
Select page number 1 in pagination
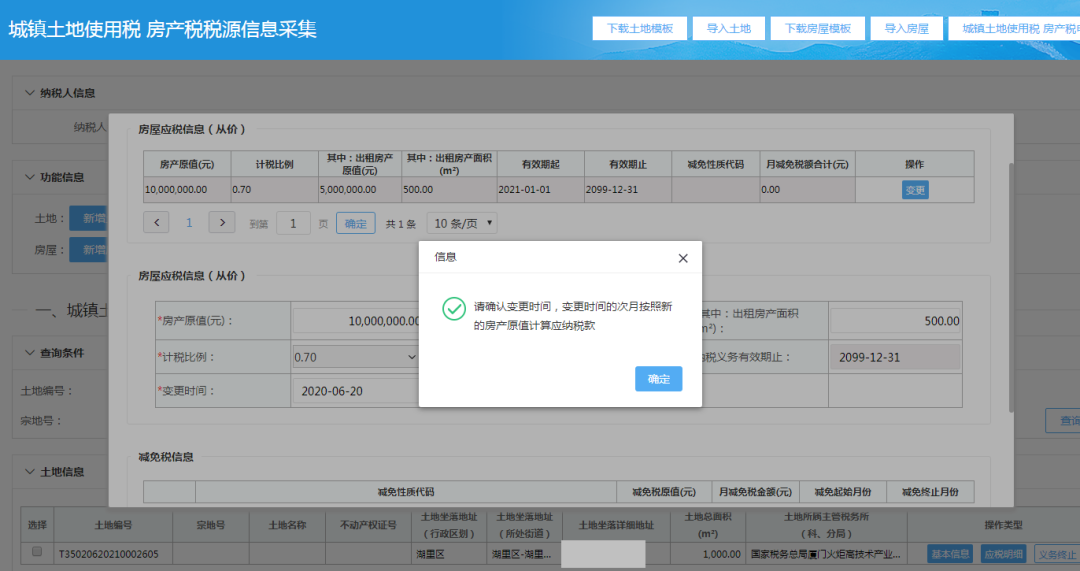tap(189, 223)
